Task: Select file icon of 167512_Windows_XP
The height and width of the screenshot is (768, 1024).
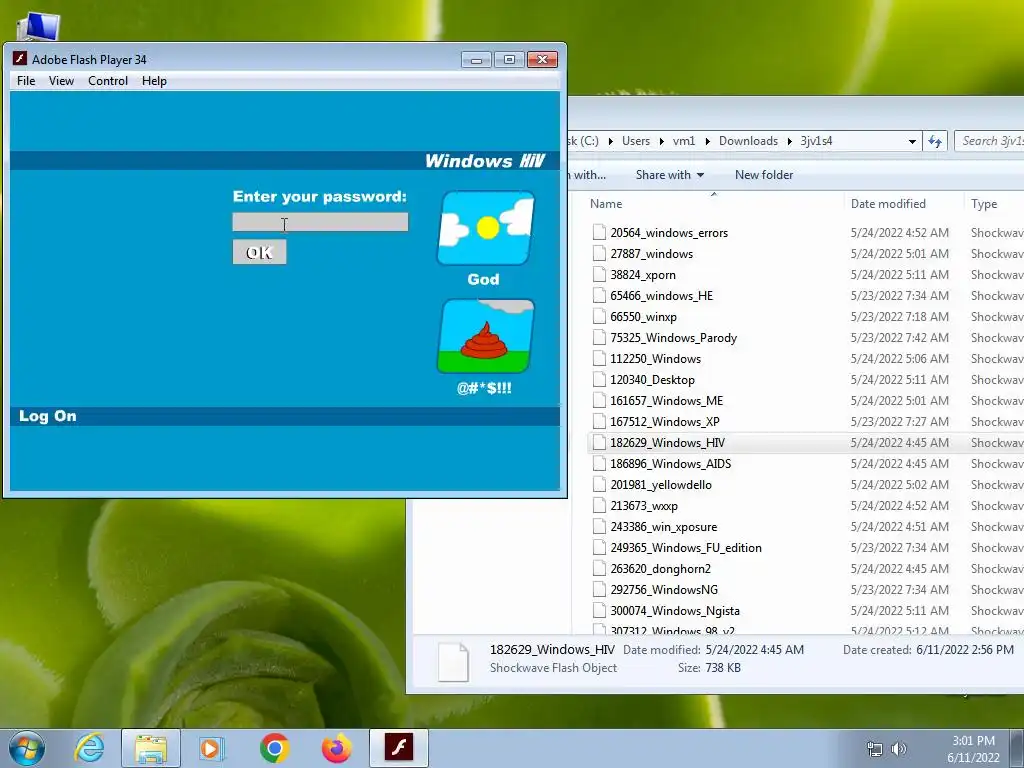Action: tap(599, 421)
